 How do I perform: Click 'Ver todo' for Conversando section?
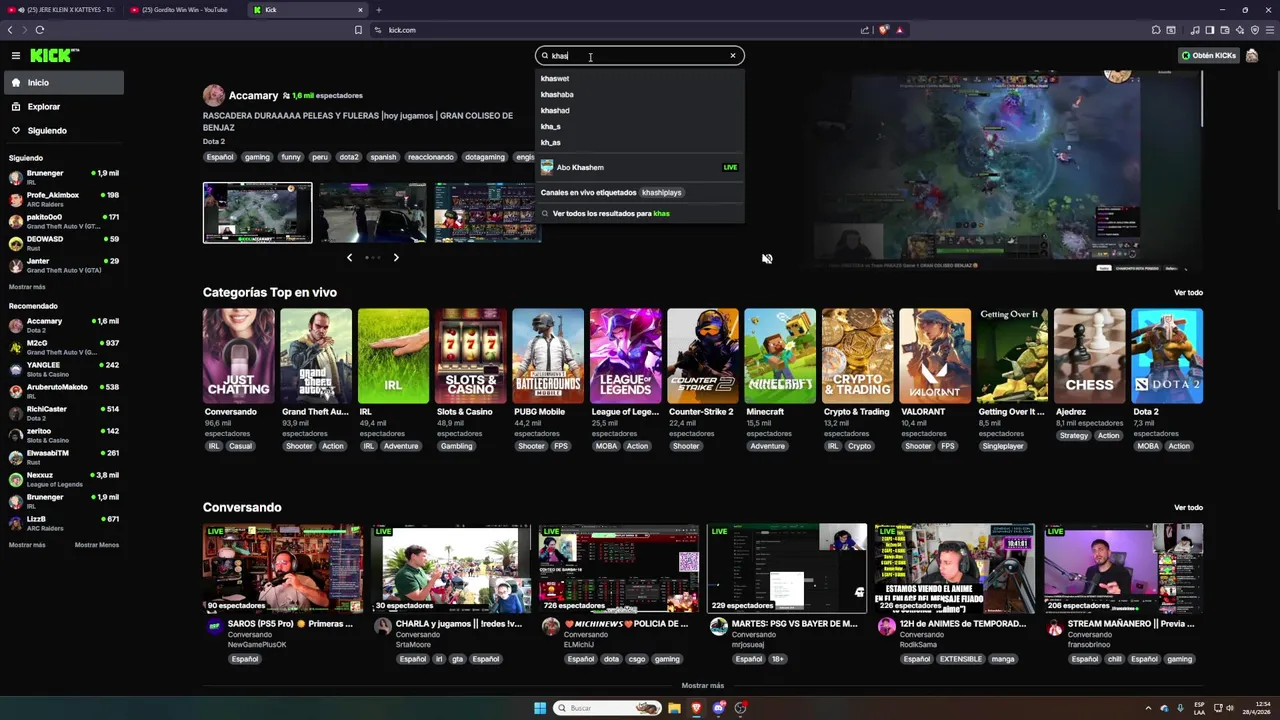pyautogui.click(x=1188, y=508)
